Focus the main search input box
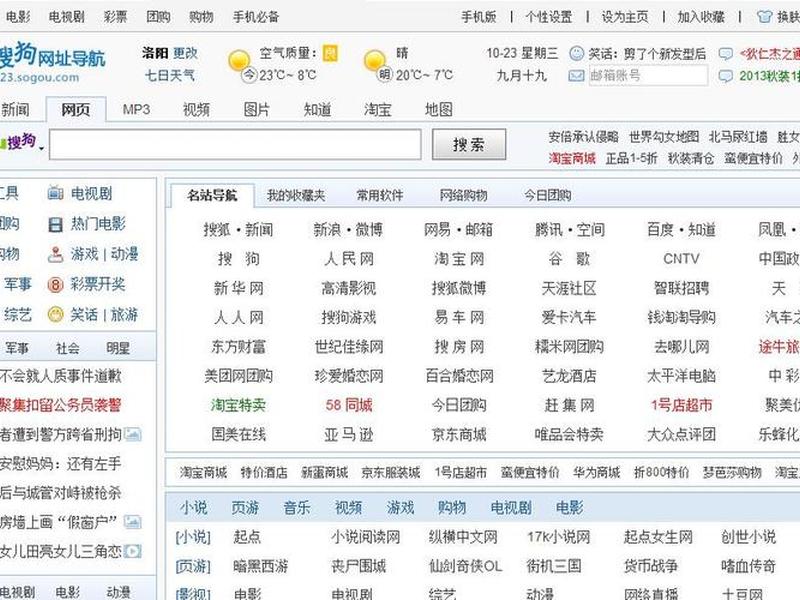This screenshot has width=800, height=600. pos(235,144)
